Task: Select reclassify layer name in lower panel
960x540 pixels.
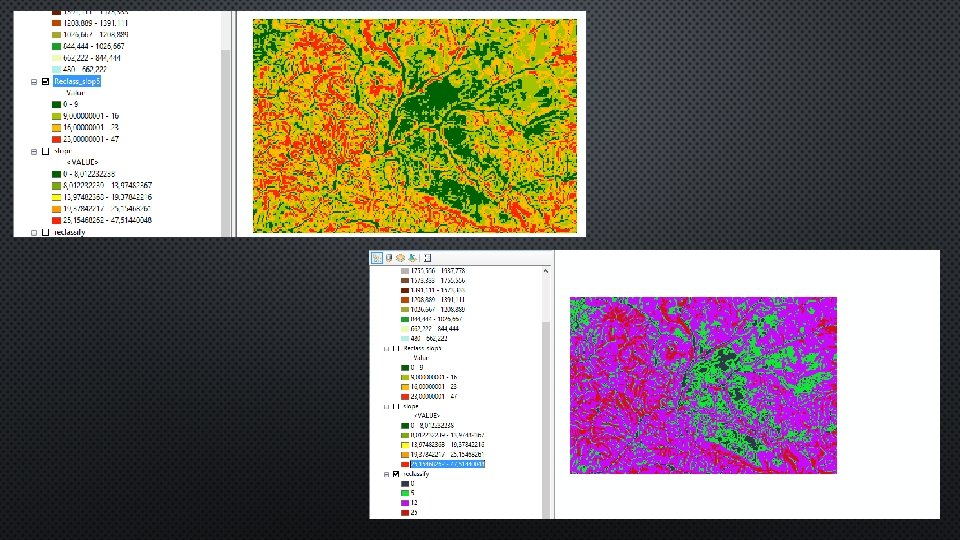Action: click(x=416, y=474)
